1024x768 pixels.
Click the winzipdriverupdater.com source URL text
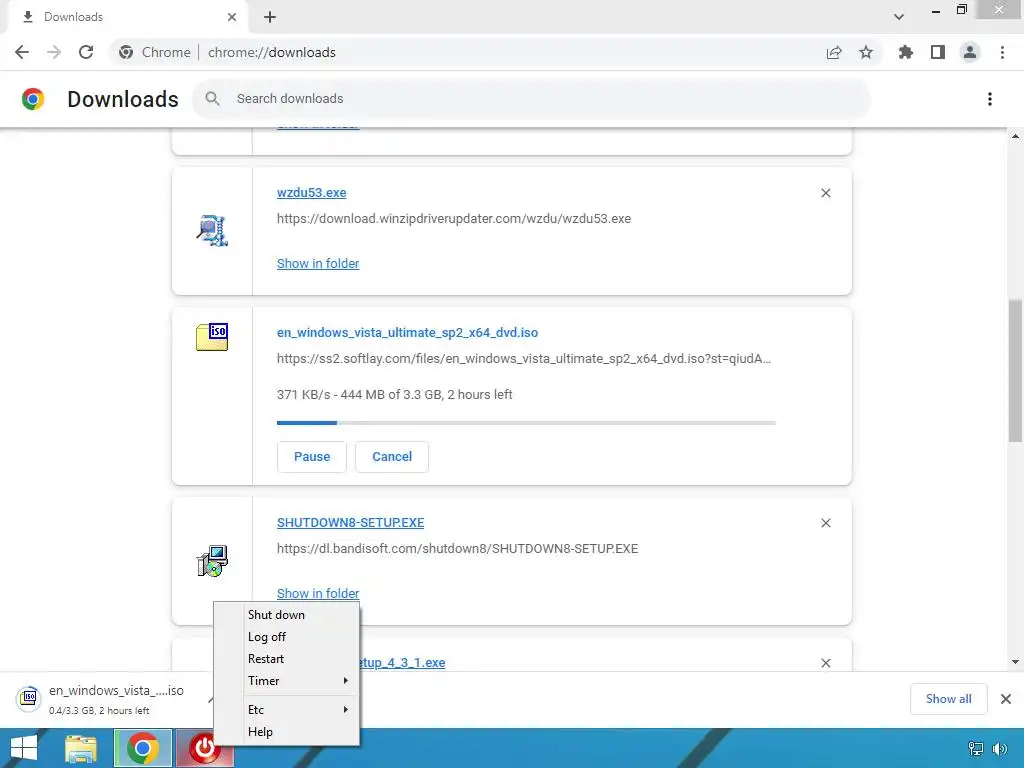(454, 219)
